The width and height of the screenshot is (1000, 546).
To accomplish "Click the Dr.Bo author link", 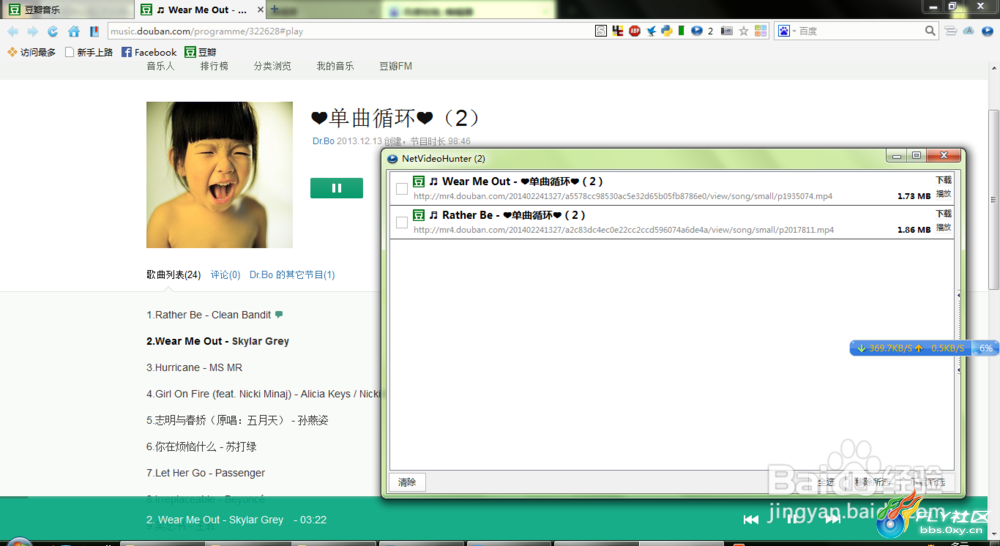I will pos(323,141).
